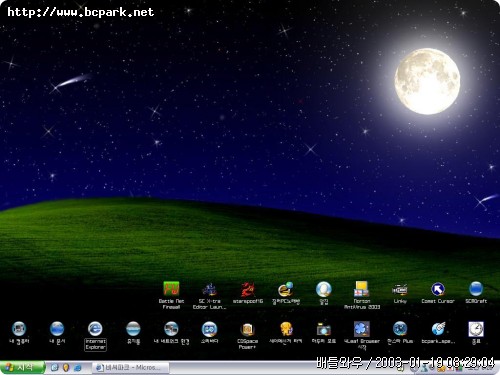This screenshot has height=375, width=500.
Task: Launch Internet Explorer desktop icon
Action: 95,329
